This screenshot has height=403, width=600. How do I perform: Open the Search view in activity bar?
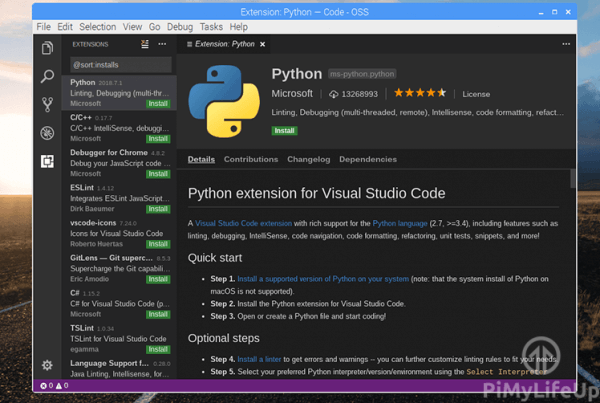(x=47, y=76)
